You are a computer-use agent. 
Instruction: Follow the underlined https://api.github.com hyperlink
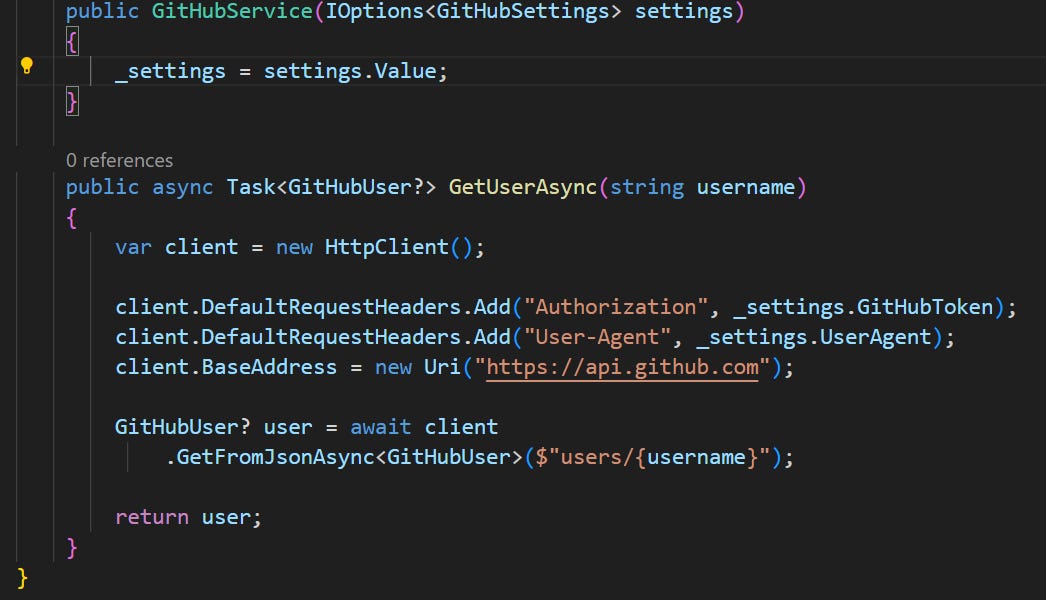coord(620,366)
